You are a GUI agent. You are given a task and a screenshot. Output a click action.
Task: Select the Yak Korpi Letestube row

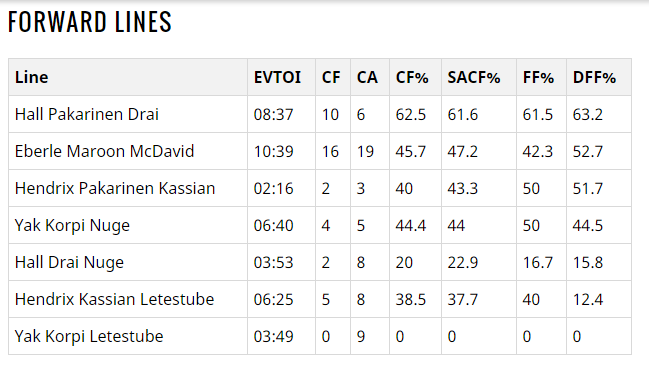coord(320,336)
